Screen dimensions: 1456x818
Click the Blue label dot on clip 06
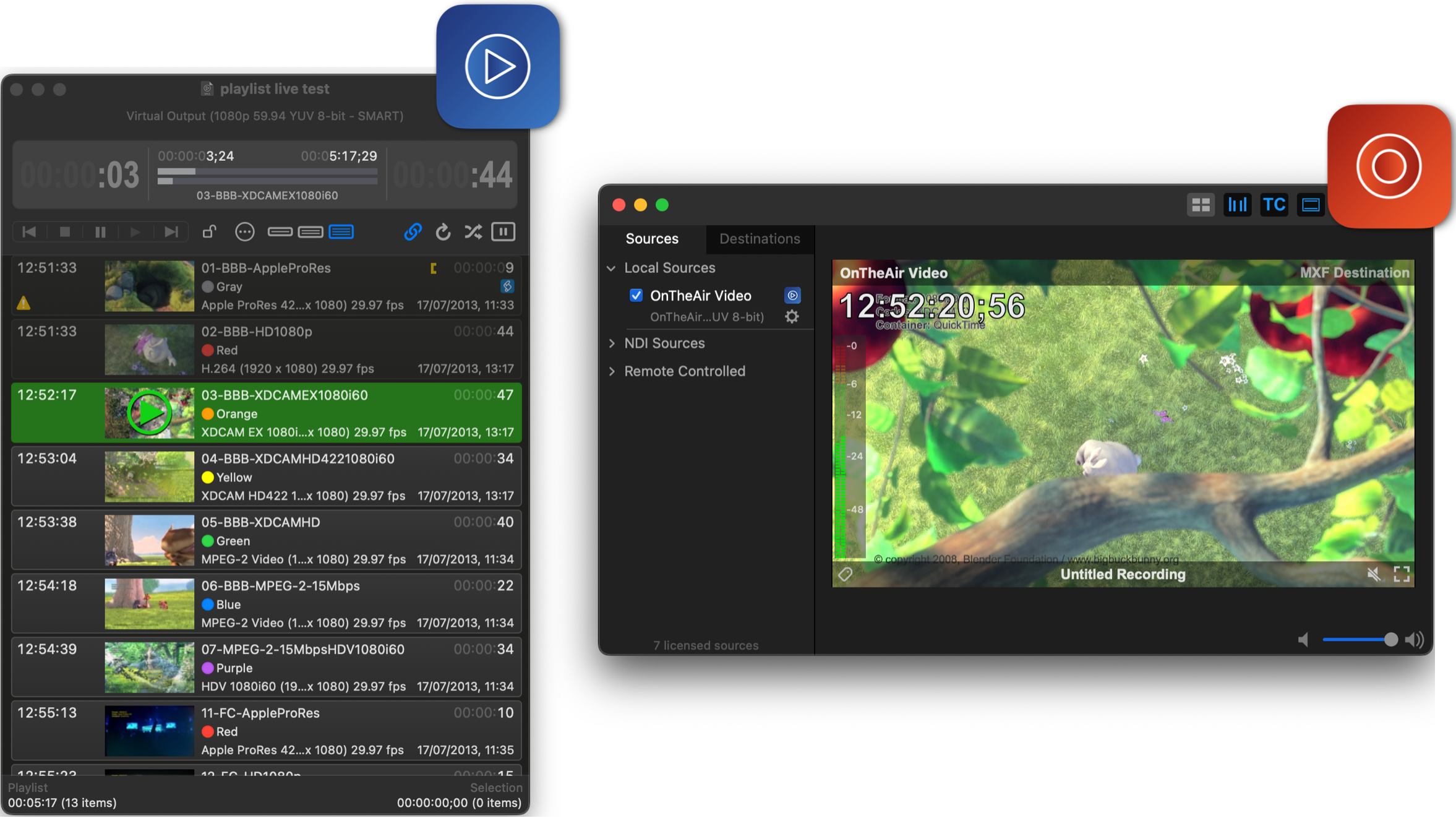208,605
